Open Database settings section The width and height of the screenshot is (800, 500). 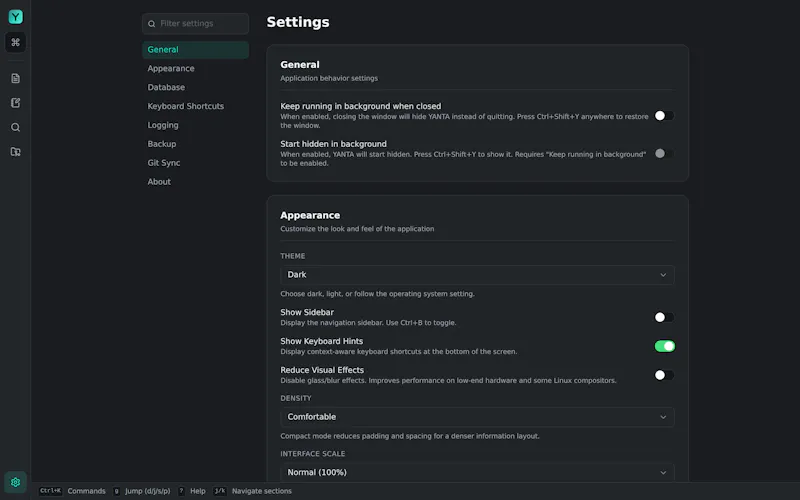(x=195, y=87)
